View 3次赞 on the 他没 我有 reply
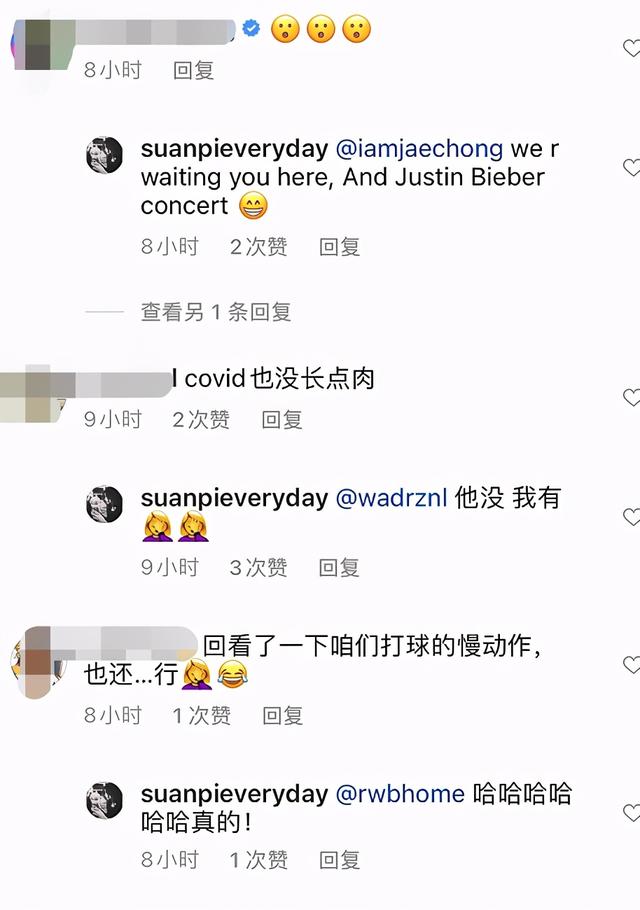640x910 pixels. (x=259, y=568)
